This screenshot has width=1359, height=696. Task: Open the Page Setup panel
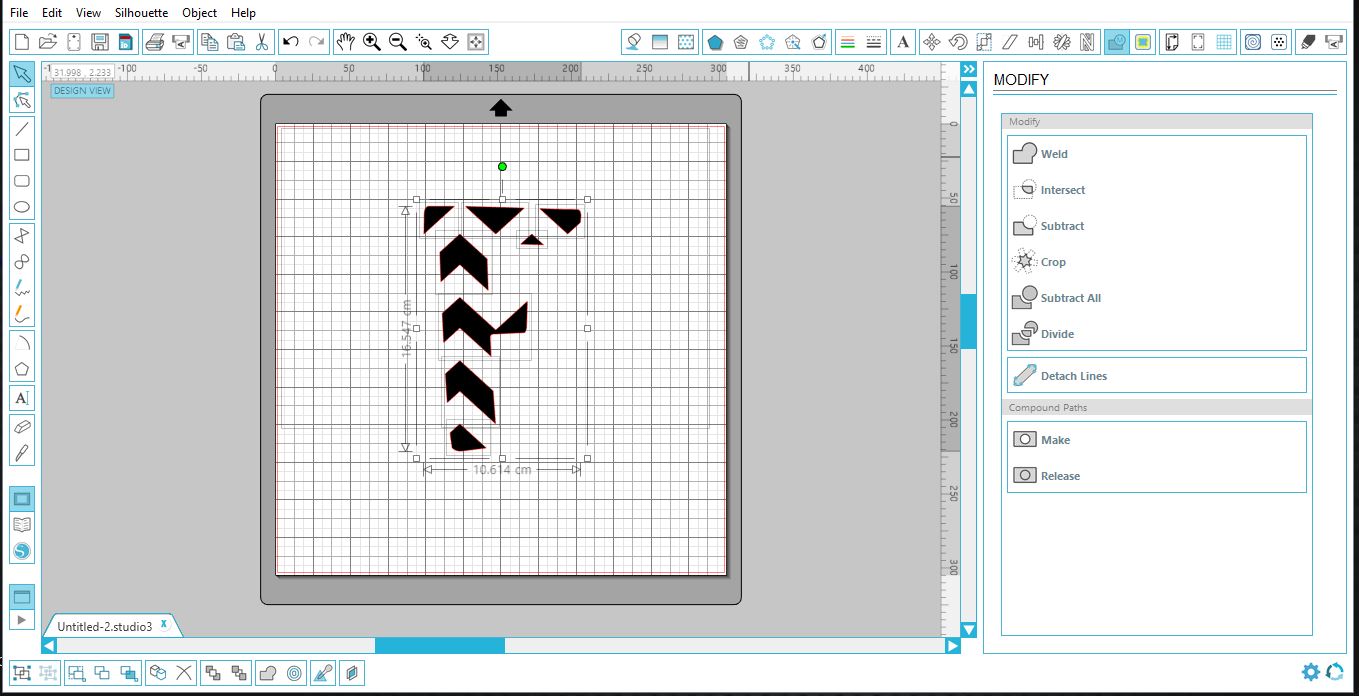pyautogui.click(x=1171, y=42)
